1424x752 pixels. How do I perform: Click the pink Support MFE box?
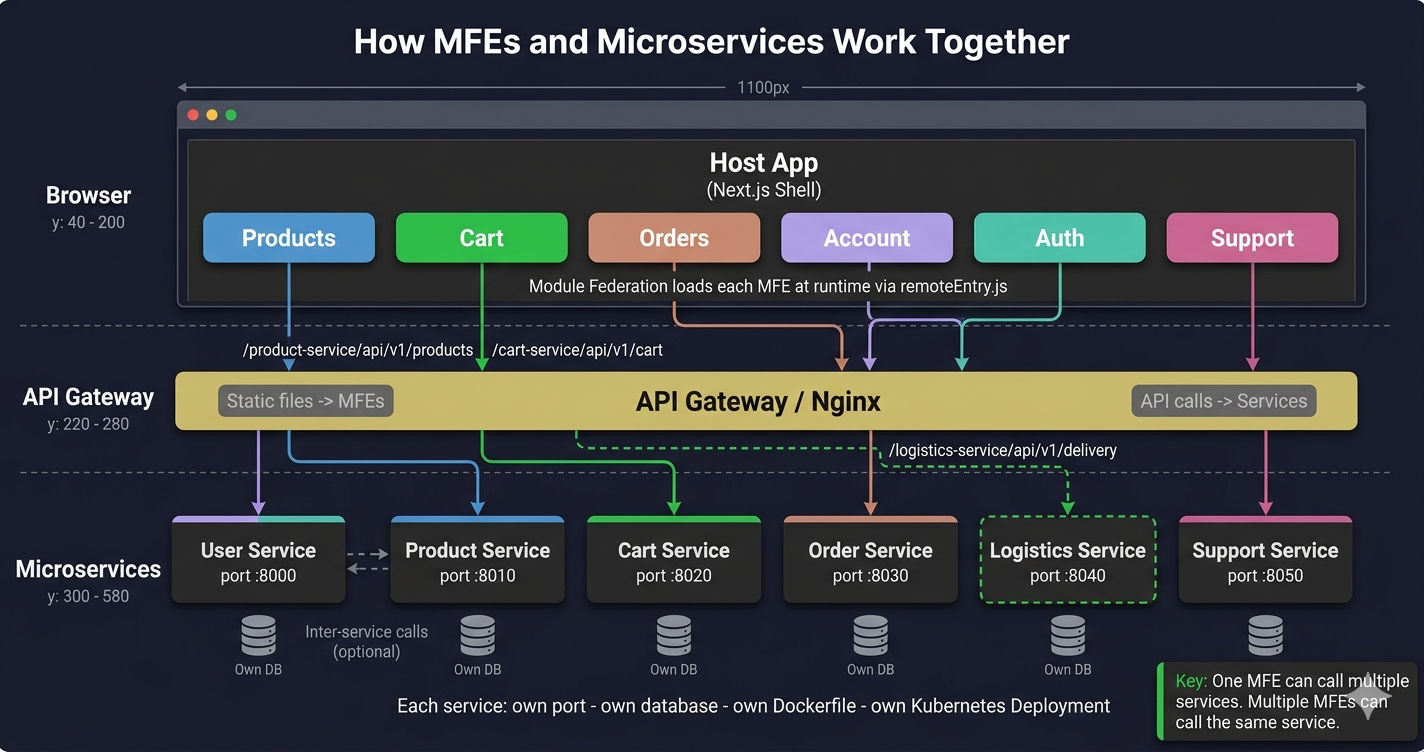[x=1252, y=238]
